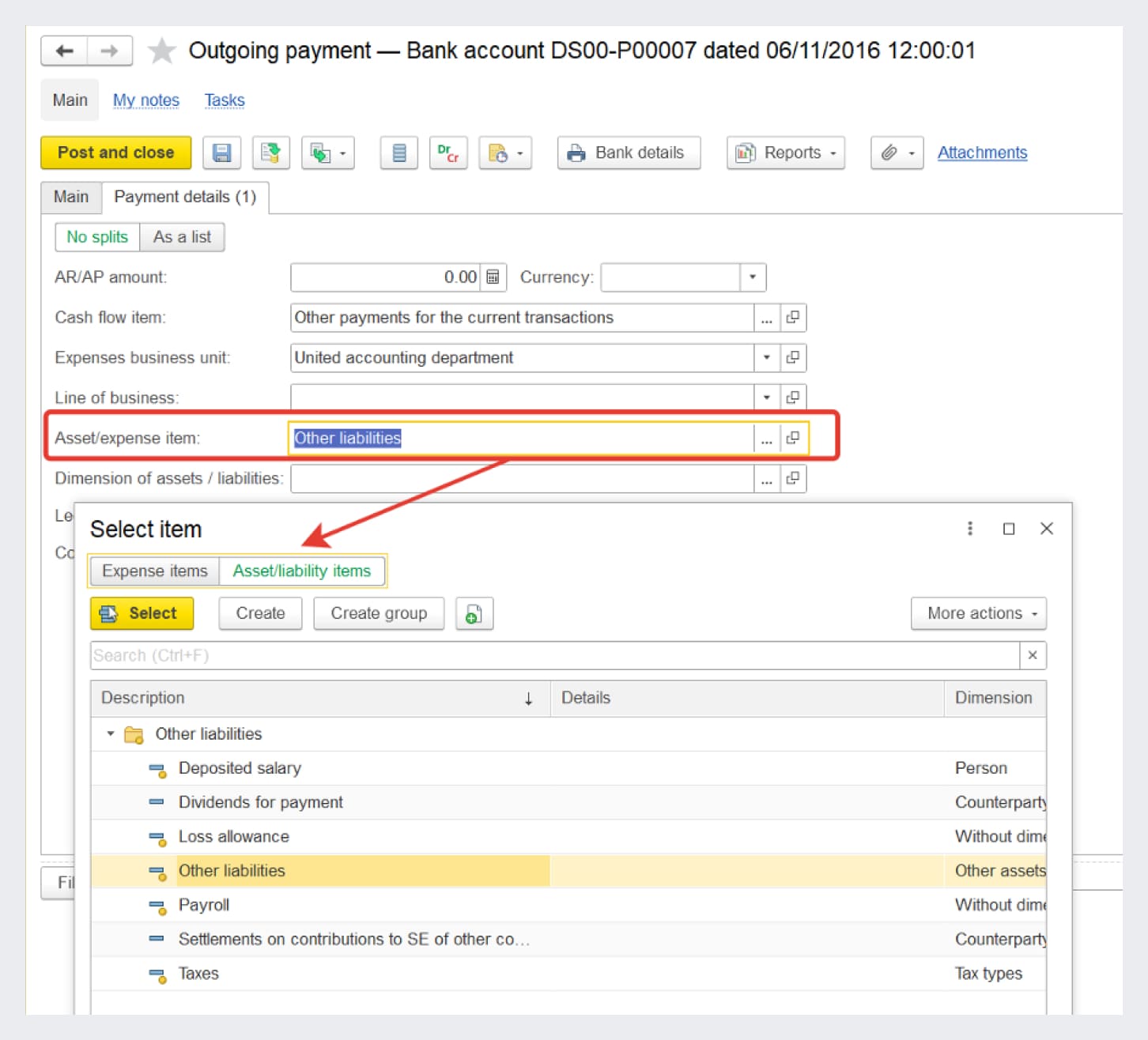This screenshot has height=1040, width=1148.
Task: Click the Search field in Select item
Action: (x=553, y=656)
